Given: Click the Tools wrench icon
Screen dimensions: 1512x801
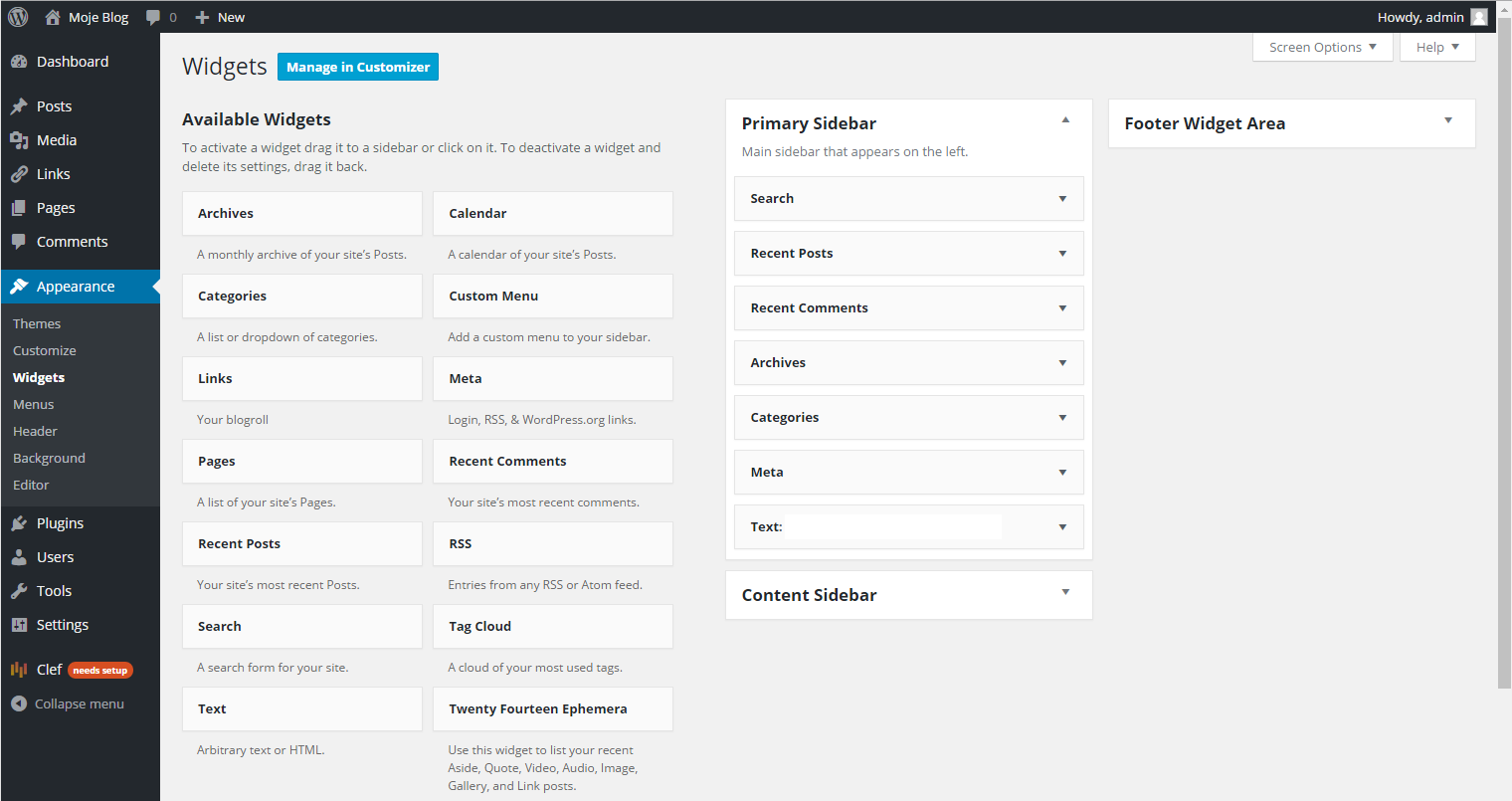Looking at the screenshot, I should click(19, 591).
